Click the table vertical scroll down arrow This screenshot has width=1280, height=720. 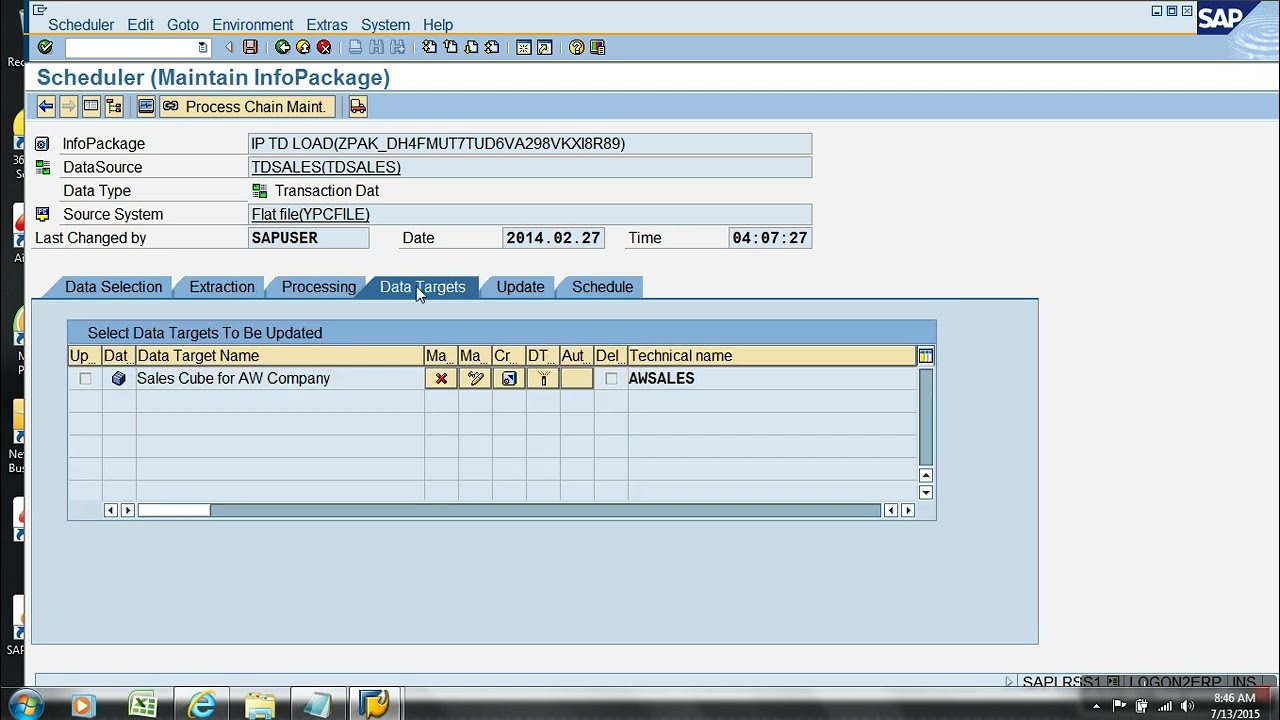pyautogui.click(x=926, y=492)
